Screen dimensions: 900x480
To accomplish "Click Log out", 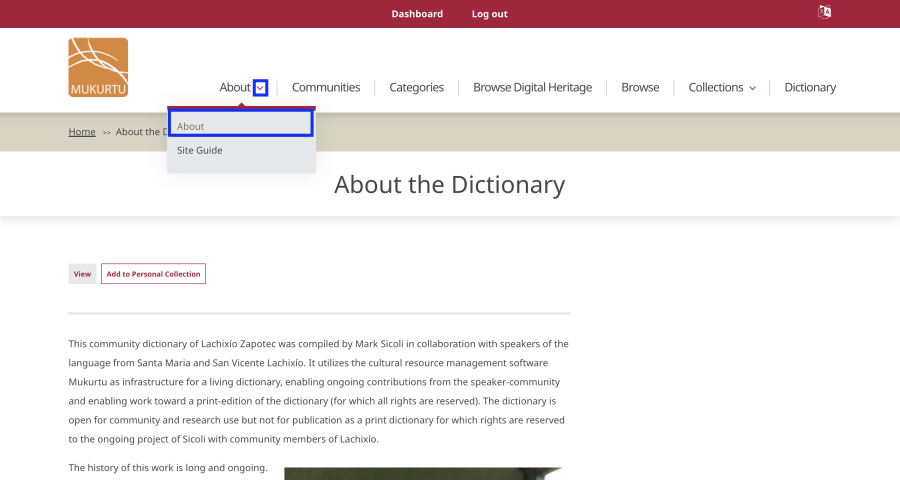I will pyautogui.click(x=490, y=14).
